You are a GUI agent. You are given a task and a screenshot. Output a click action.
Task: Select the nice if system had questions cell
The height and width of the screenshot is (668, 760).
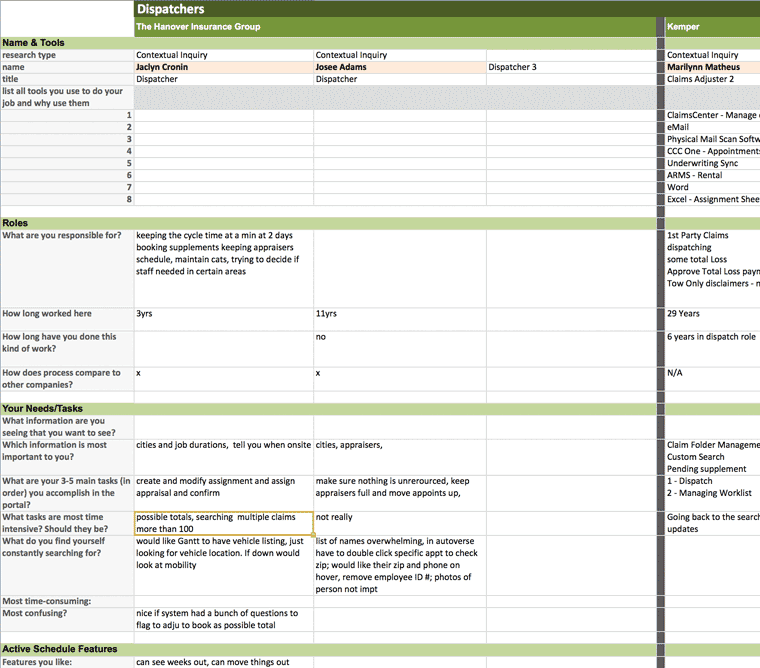pyautogui.click(x=224, y=620)
